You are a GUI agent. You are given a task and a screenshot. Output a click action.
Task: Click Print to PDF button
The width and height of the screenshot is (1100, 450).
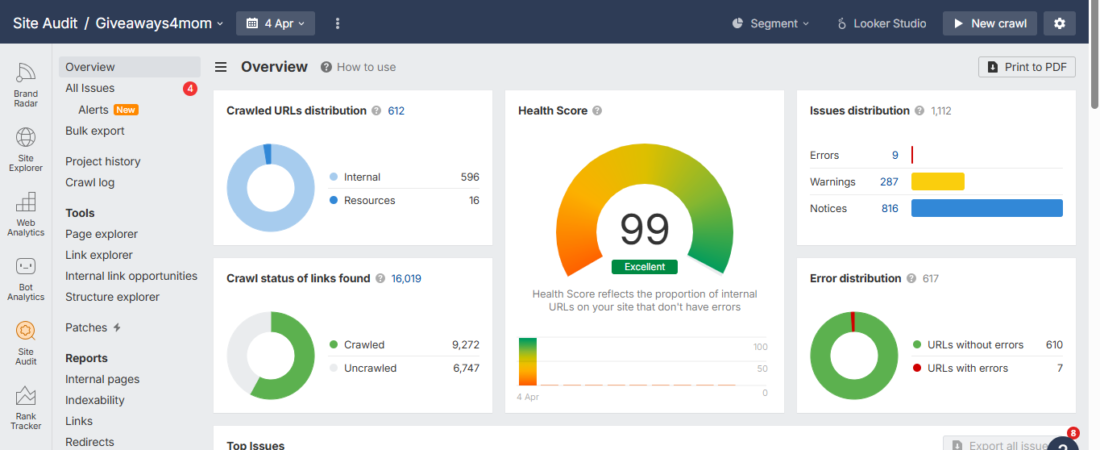(1027, 67)
